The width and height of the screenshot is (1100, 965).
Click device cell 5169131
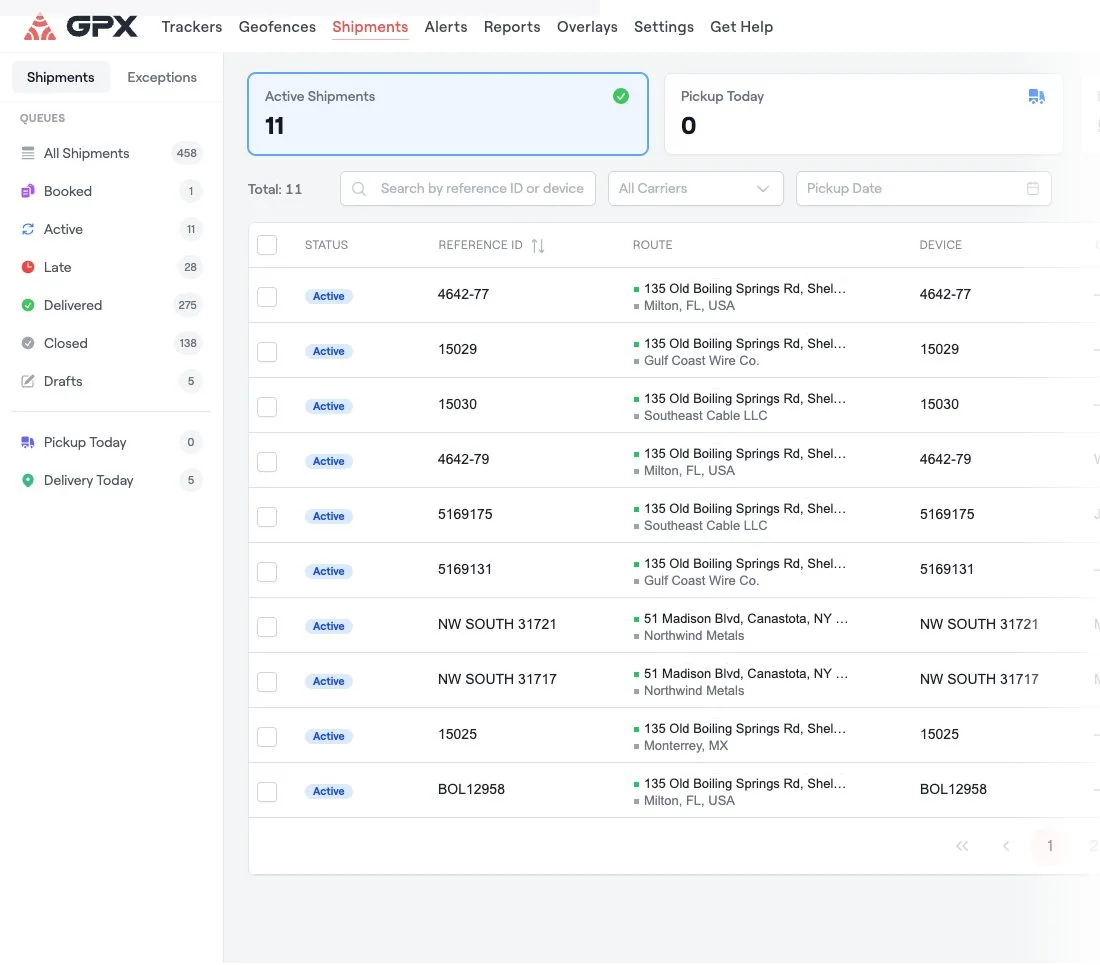(946, 569)
